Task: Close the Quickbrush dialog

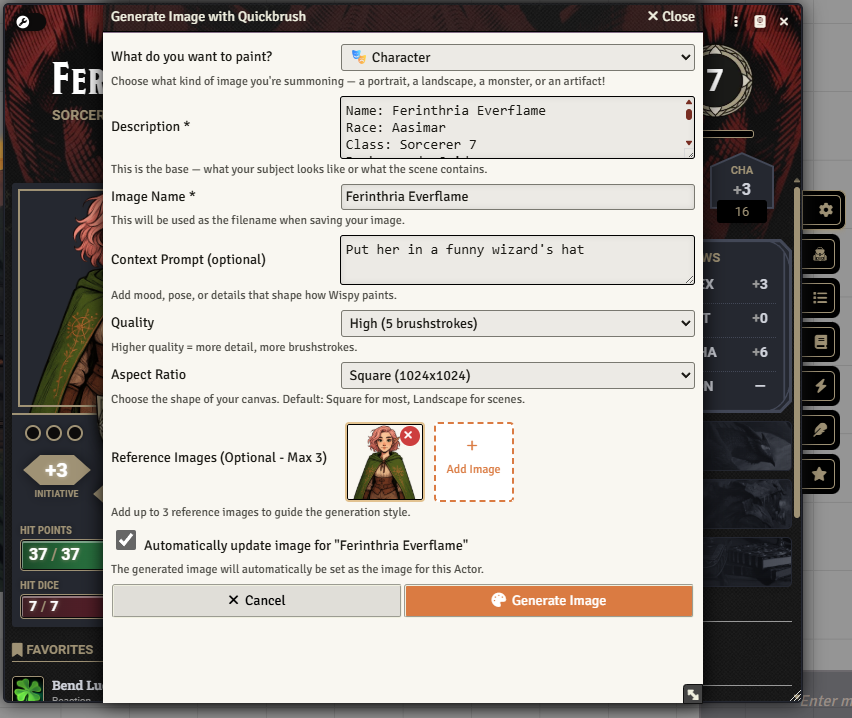Action: pos(670,16)
